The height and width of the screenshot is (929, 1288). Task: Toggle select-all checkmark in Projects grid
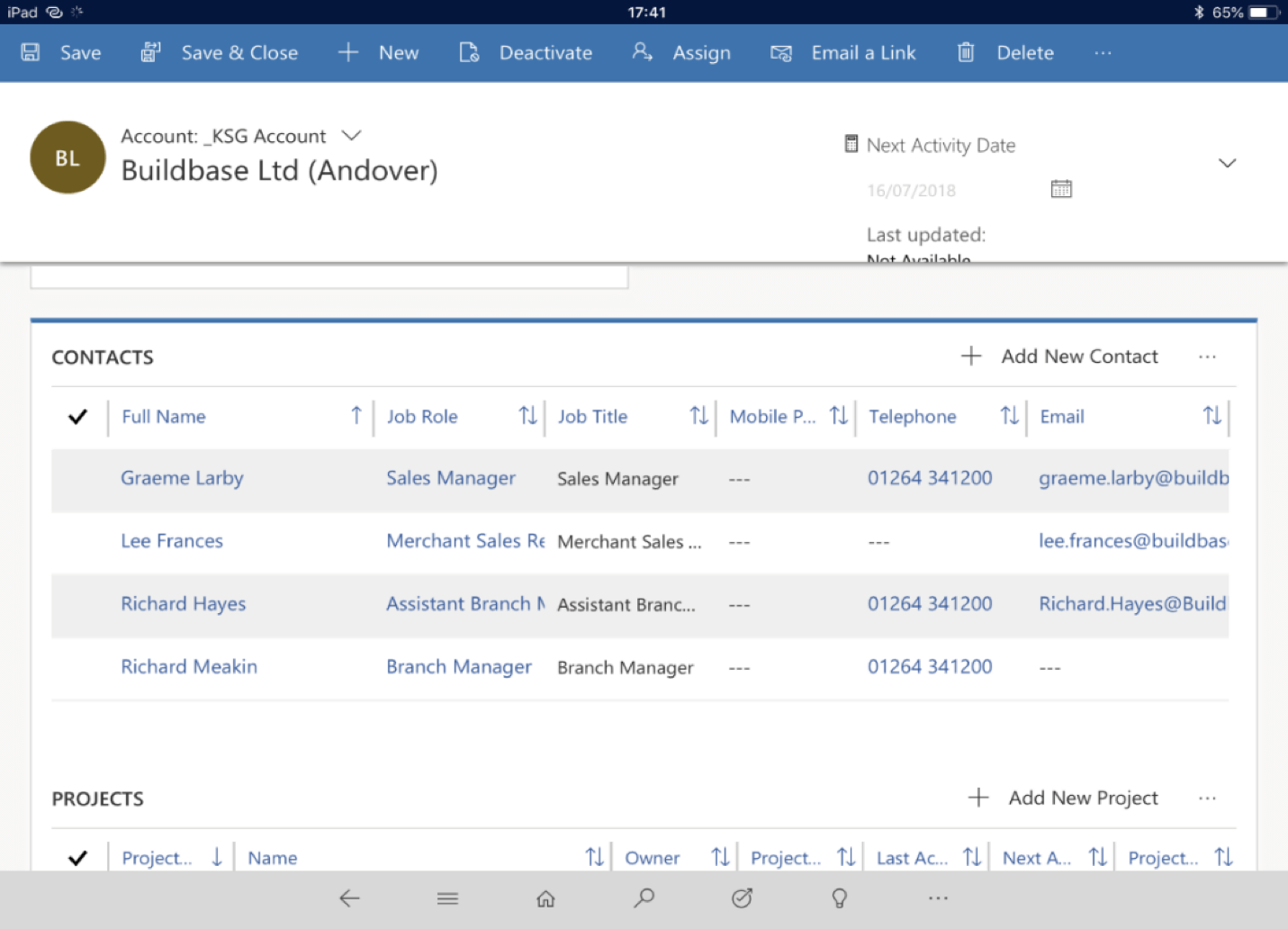point(78,857)
